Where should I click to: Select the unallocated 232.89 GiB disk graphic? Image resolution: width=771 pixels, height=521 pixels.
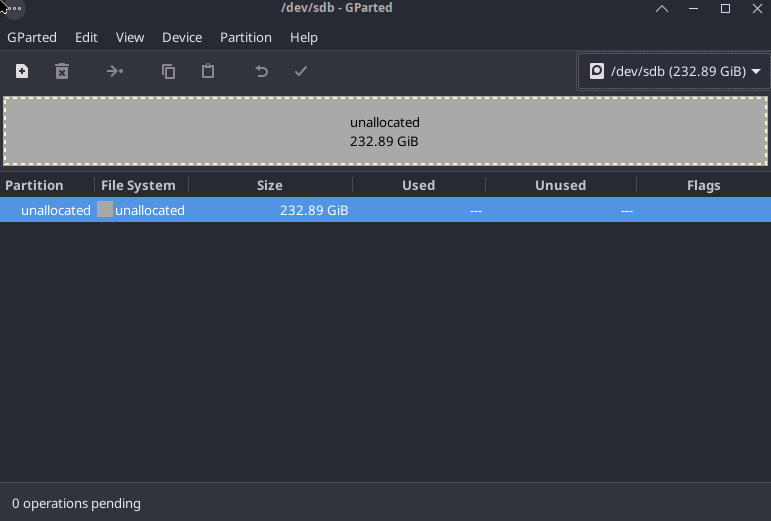[x=385, y=131]
